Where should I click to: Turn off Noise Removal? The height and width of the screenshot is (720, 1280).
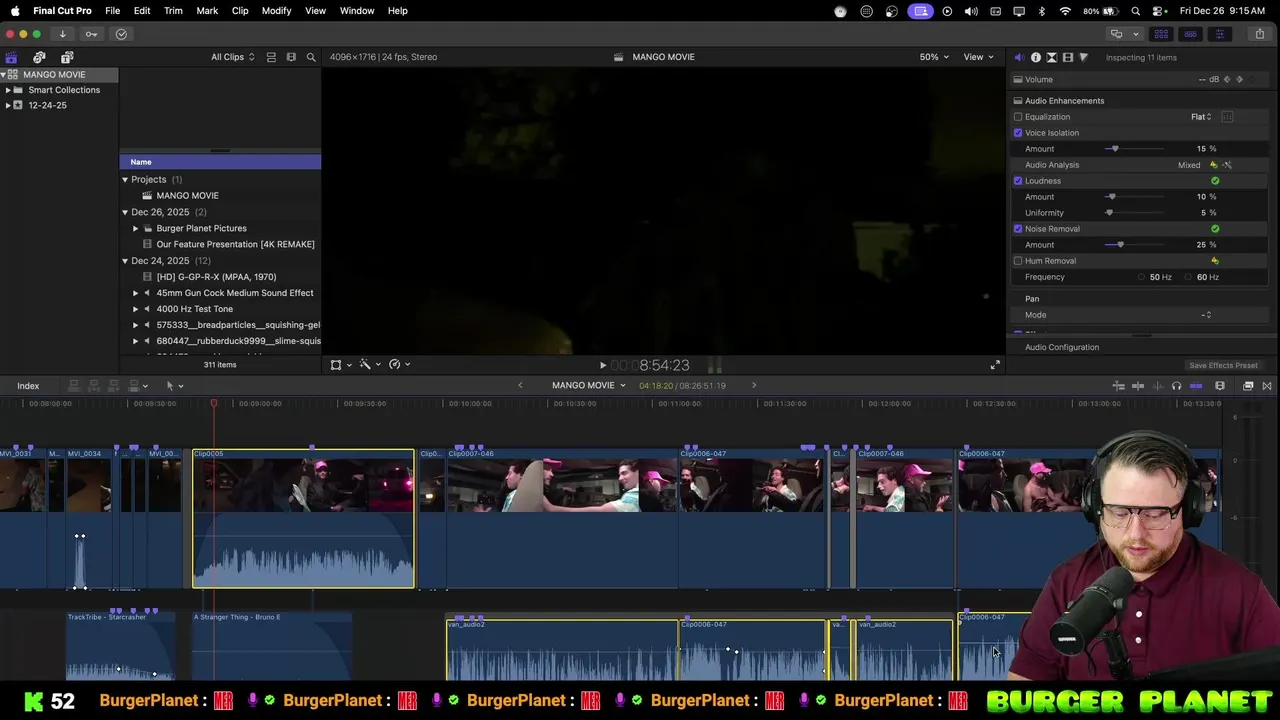(x=1018, y=229)
